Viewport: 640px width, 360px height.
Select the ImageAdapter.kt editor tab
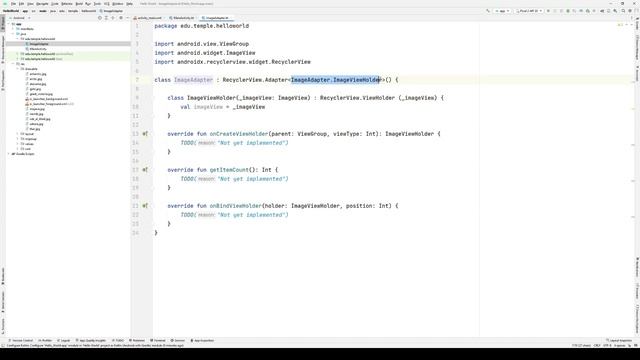coord(216,18)
